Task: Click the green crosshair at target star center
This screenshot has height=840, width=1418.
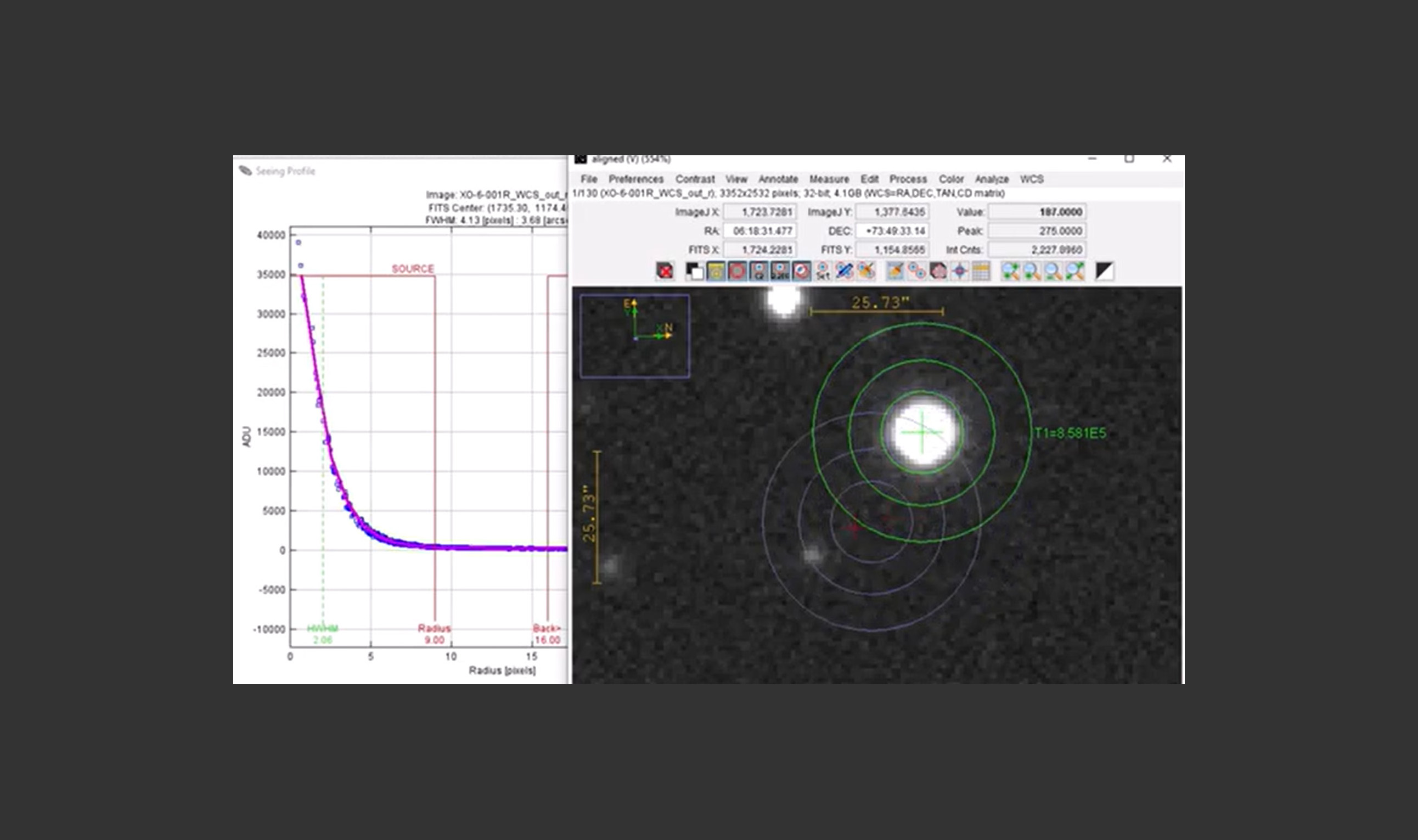Action: (x=922, y=432)
